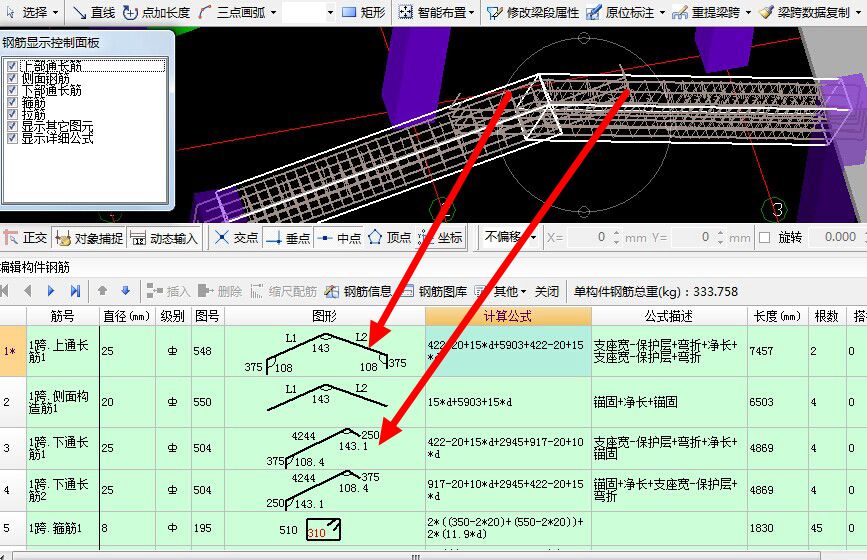Screen dimensions: 867x560
Task: Activate the 三点画弧 three-point arc tool
Action: 233,12
